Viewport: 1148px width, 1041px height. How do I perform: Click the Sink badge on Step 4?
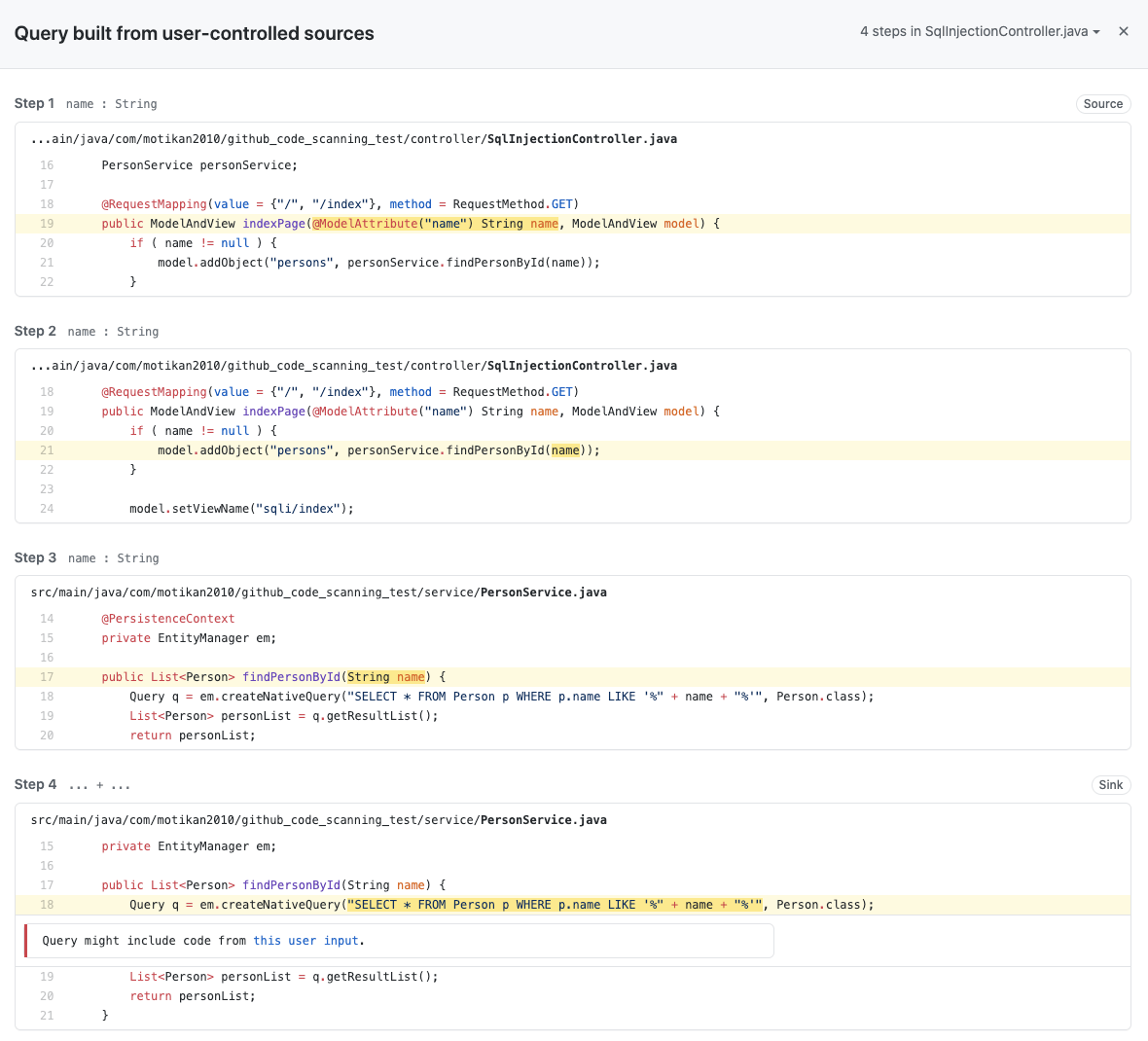[1110, 785]
